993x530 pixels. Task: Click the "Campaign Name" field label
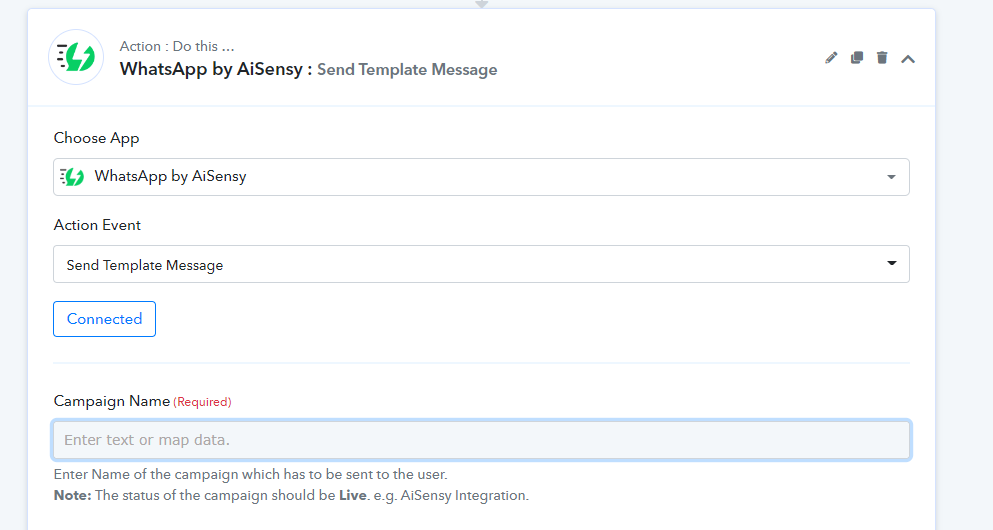pyautogui.click(x=111, y=401)
